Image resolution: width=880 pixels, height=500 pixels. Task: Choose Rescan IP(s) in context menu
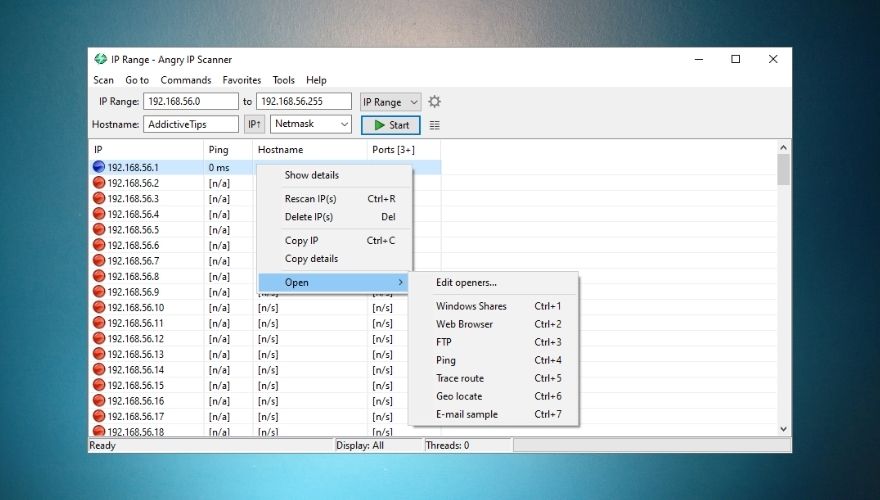[335, 199]
